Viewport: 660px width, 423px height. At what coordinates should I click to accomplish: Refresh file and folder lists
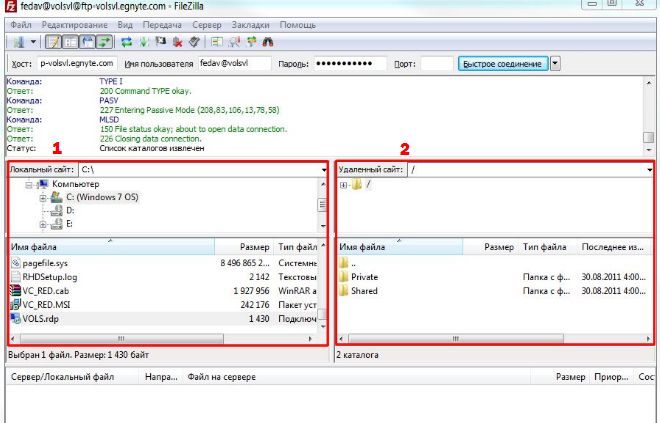(x=126, y=42)
